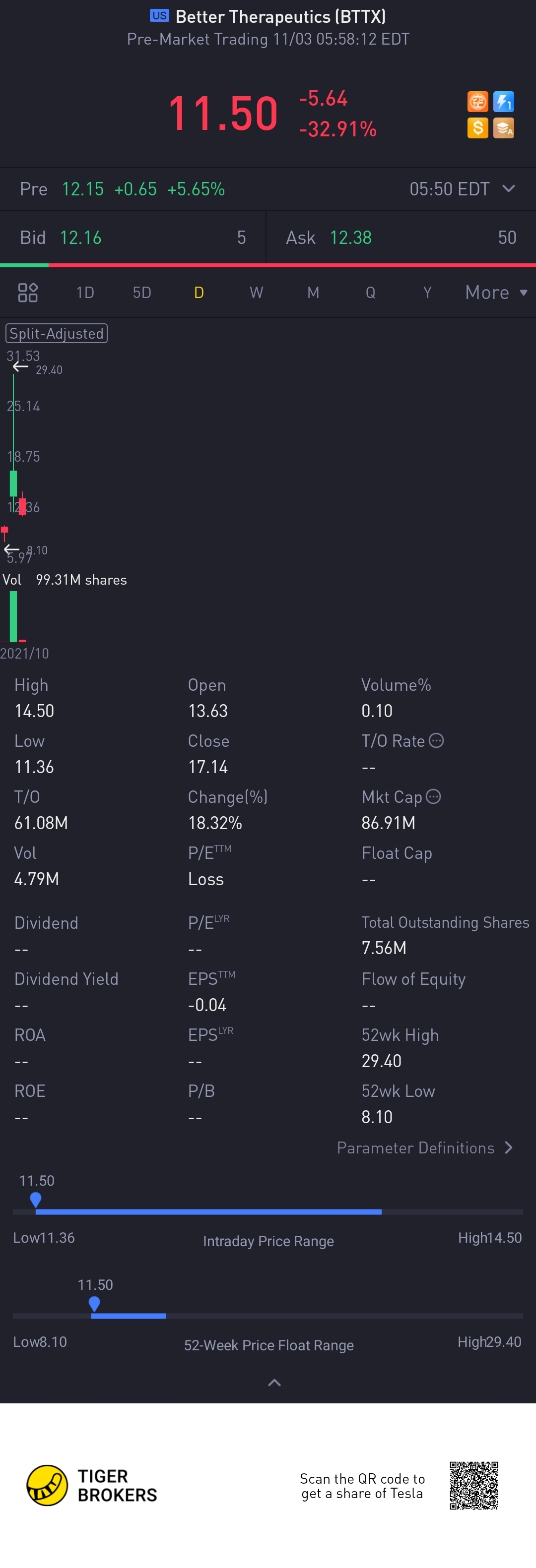The width and height of the screenshot is (536, 1568).
Task: Open the More timeframes dropdown
Action: [496, 293]
